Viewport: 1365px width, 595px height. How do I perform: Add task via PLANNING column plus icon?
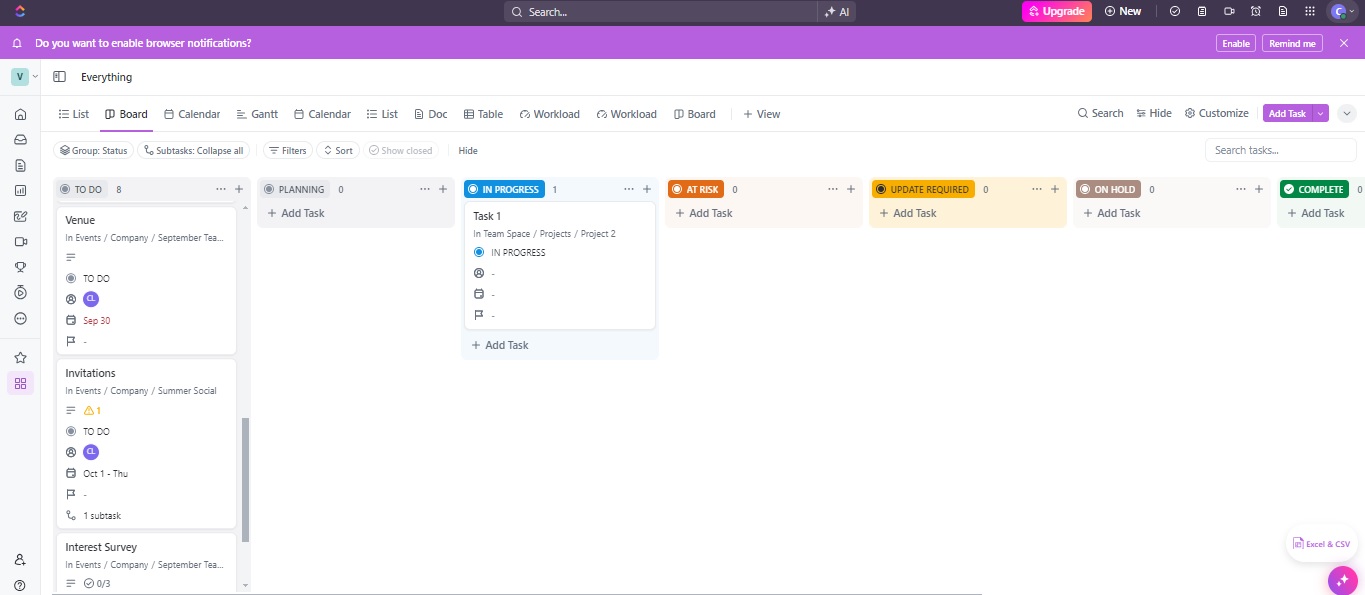point(443,189)
